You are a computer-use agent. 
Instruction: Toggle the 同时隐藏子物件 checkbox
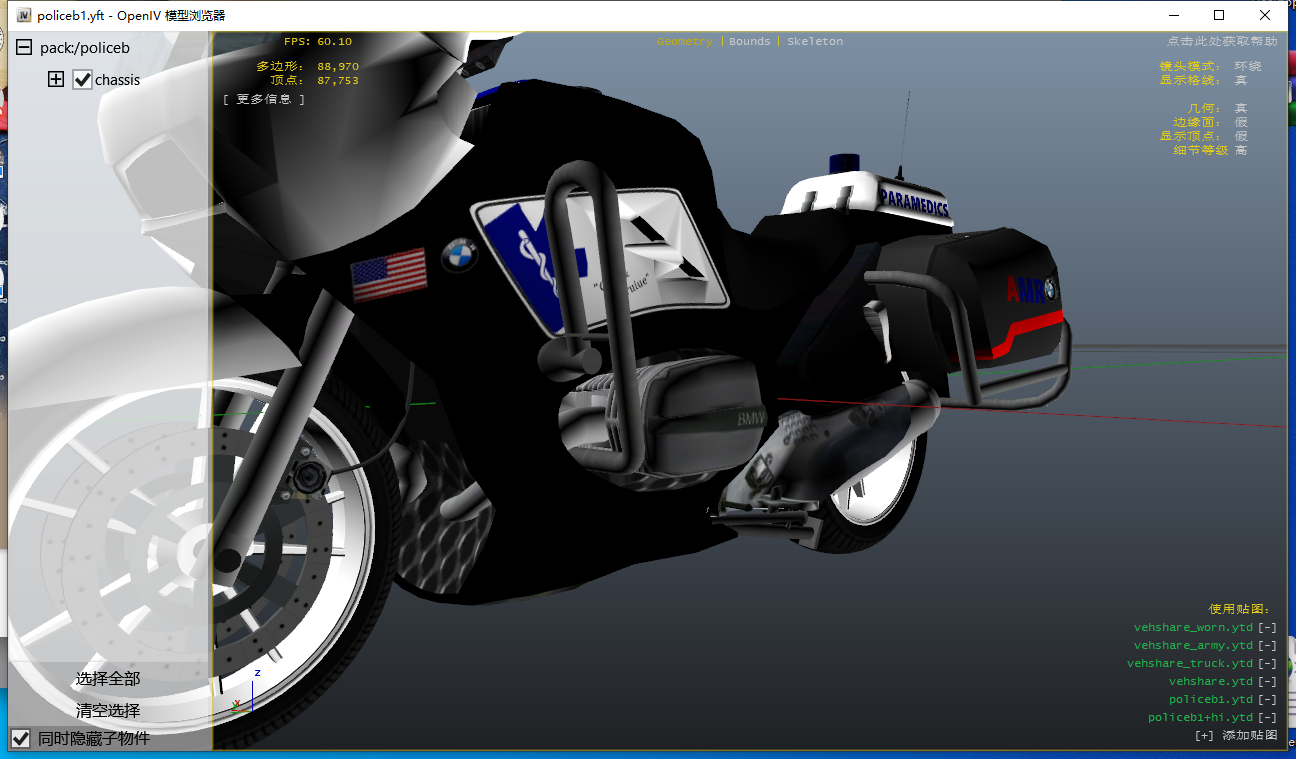click(20, 739)
